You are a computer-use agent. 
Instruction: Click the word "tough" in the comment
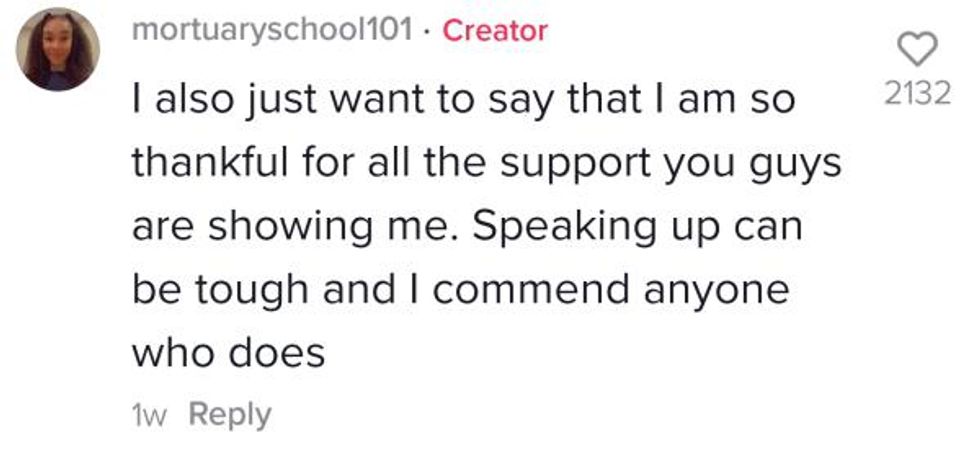252,292
